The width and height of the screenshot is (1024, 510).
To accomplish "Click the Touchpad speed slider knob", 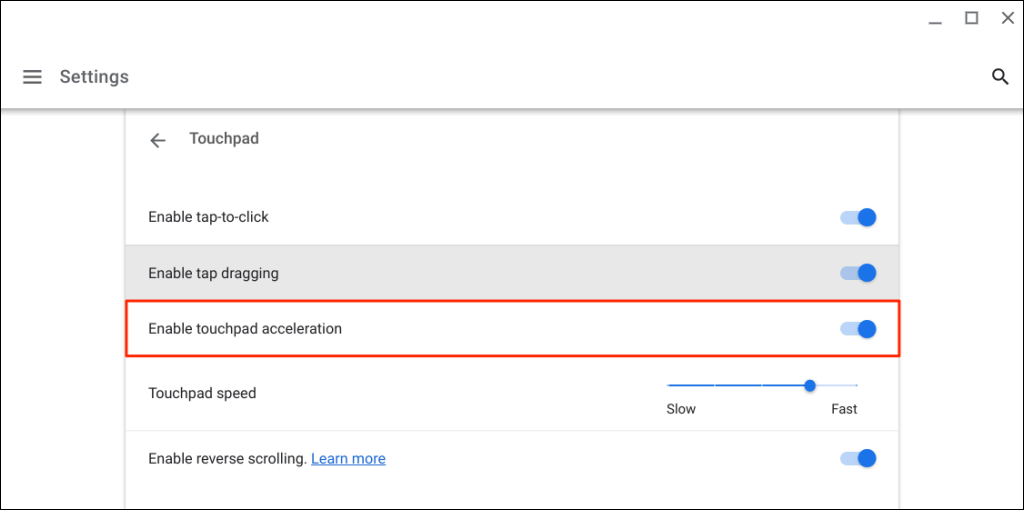I will point(810,385).
